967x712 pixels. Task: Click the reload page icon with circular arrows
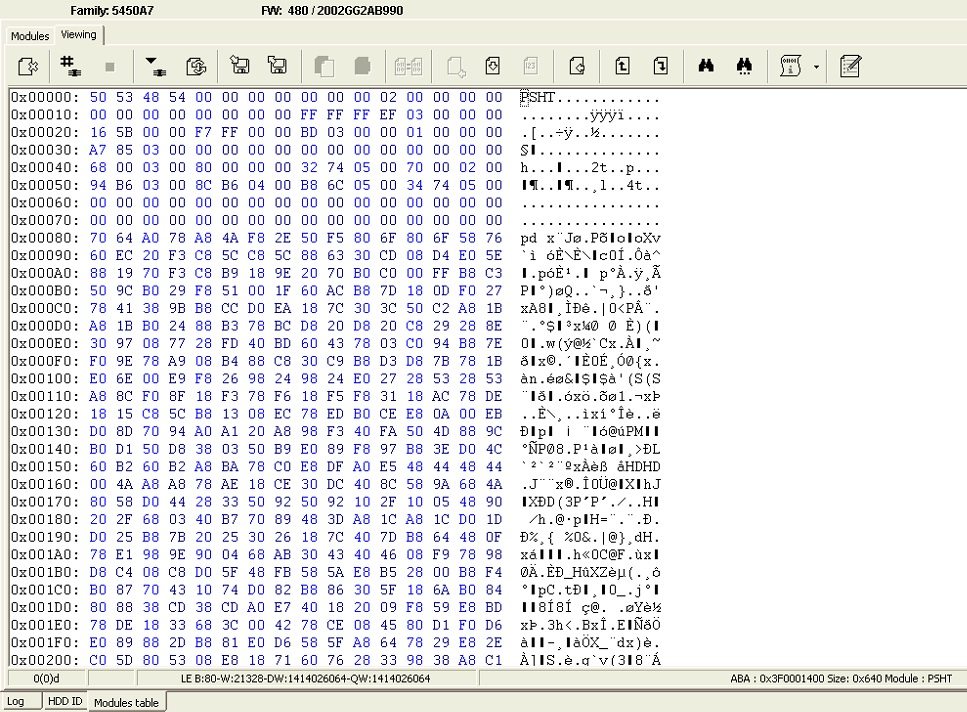pos(195,66)
